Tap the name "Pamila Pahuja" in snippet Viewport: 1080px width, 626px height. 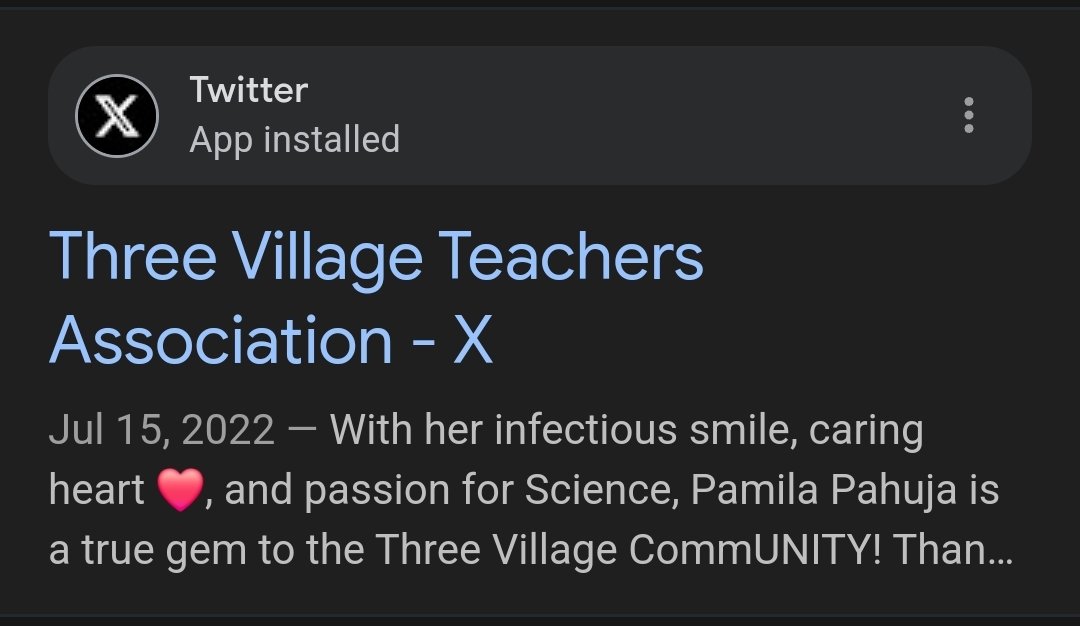tap(763, 491)
